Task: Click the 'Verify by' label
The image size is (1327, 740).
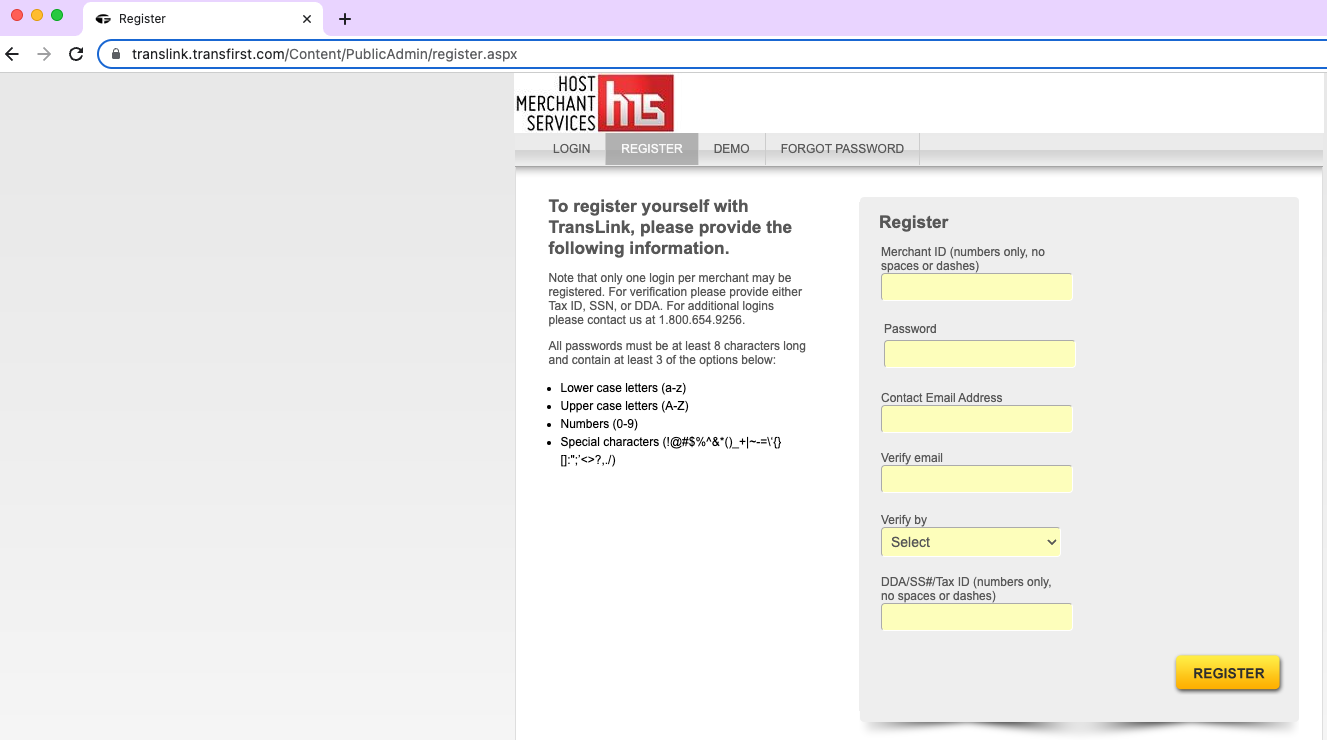Action: pyautogui.click(x=904, y=520)
